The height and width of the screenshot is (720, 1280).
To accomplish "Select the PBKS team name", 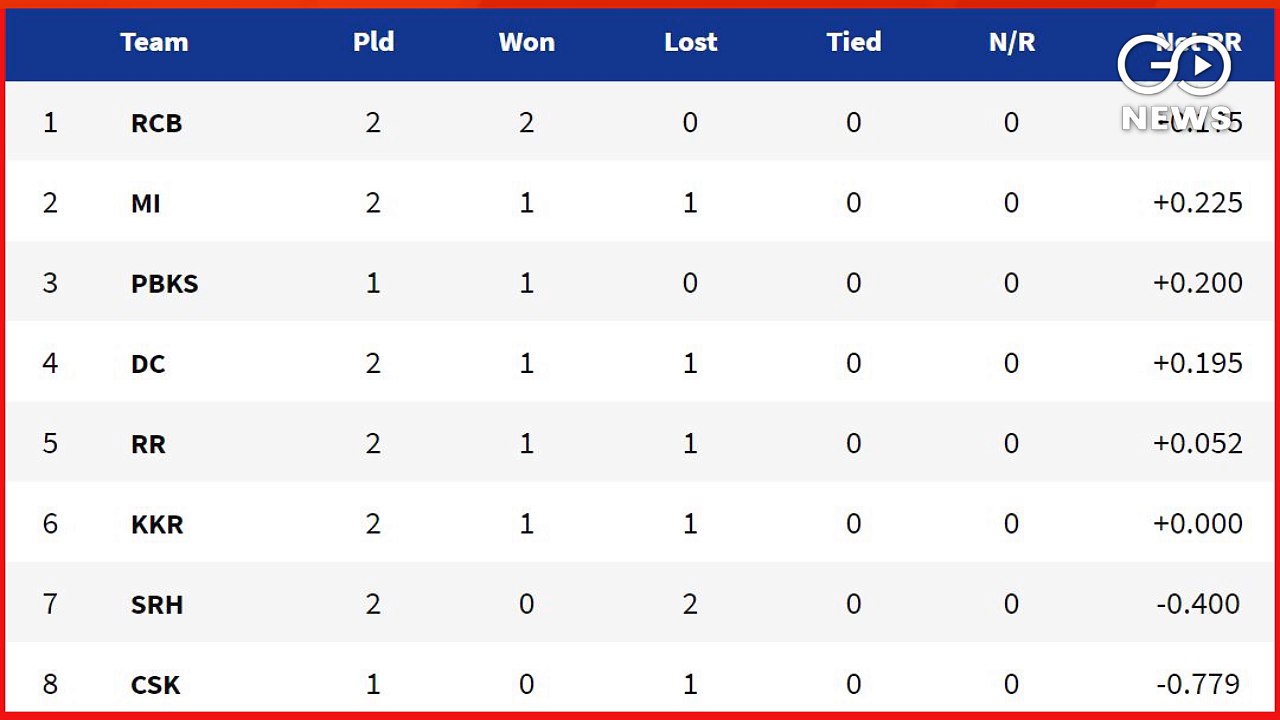I will click(165, 284).
